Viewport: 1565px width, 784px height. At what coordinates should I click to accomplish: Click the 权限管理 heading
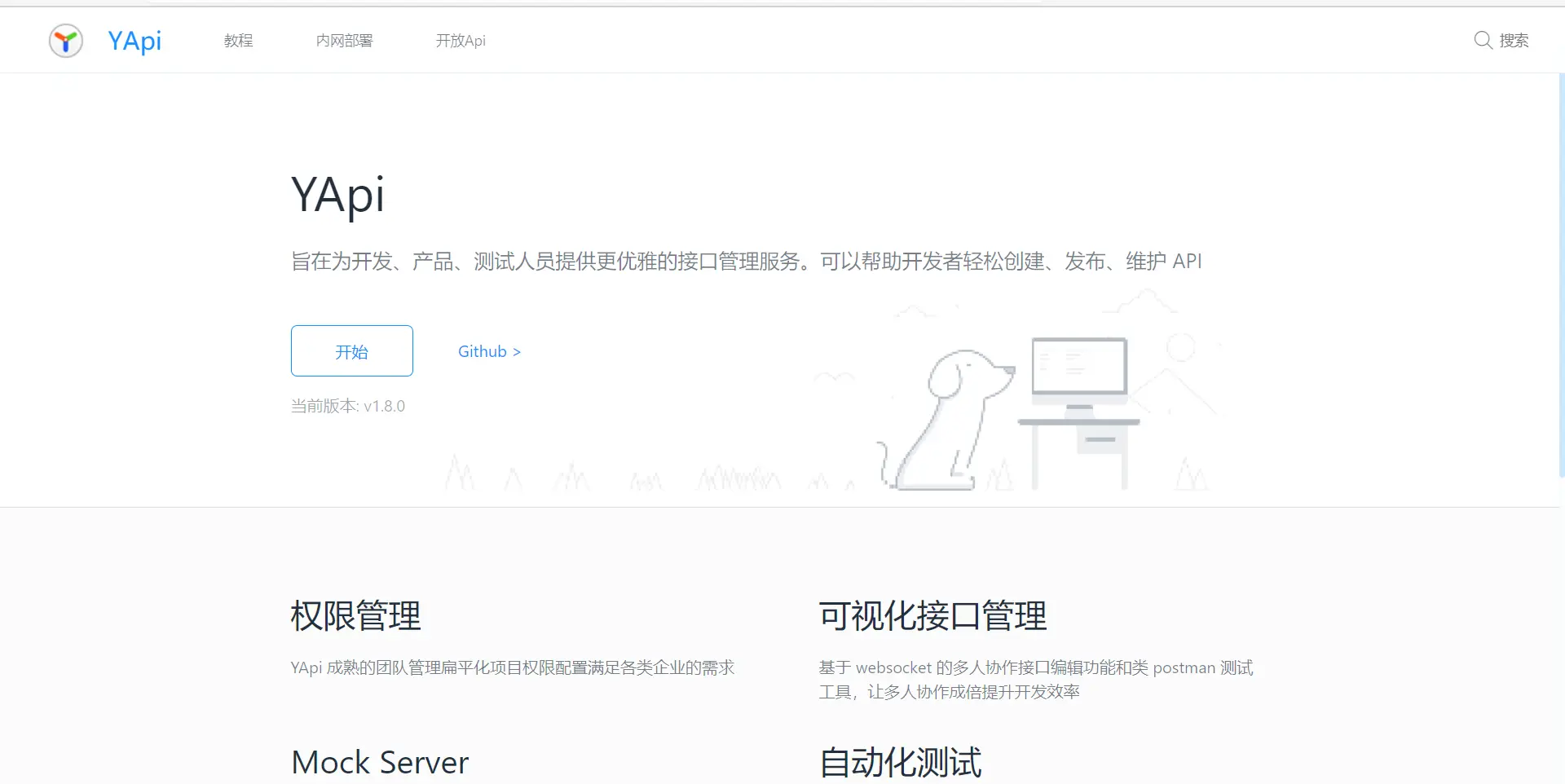[x=356, y=615]
